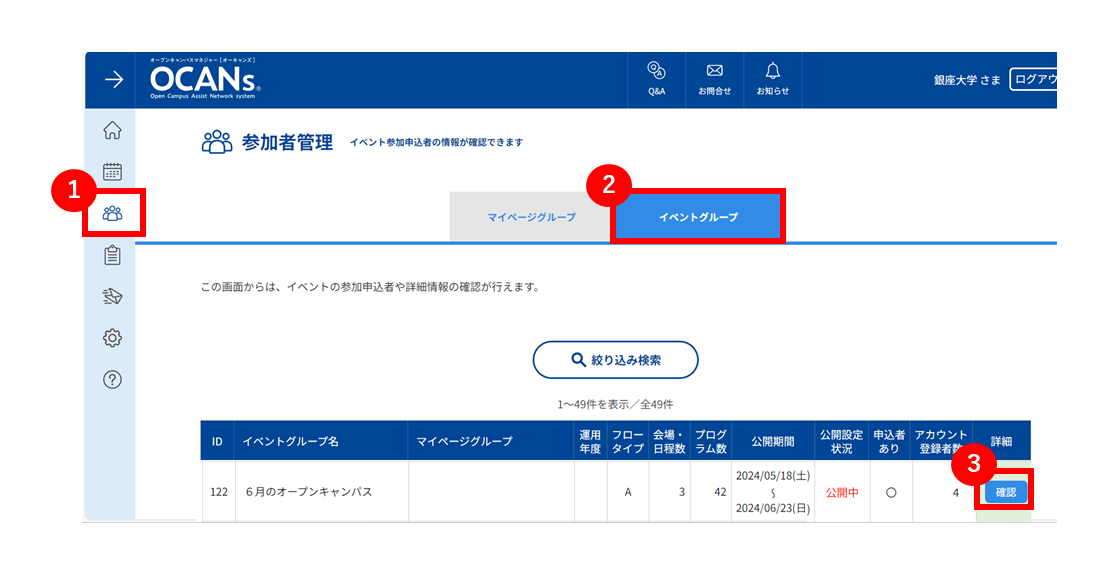Open the paper plane send icon
1114x585 pixels.
click(112, 296)
